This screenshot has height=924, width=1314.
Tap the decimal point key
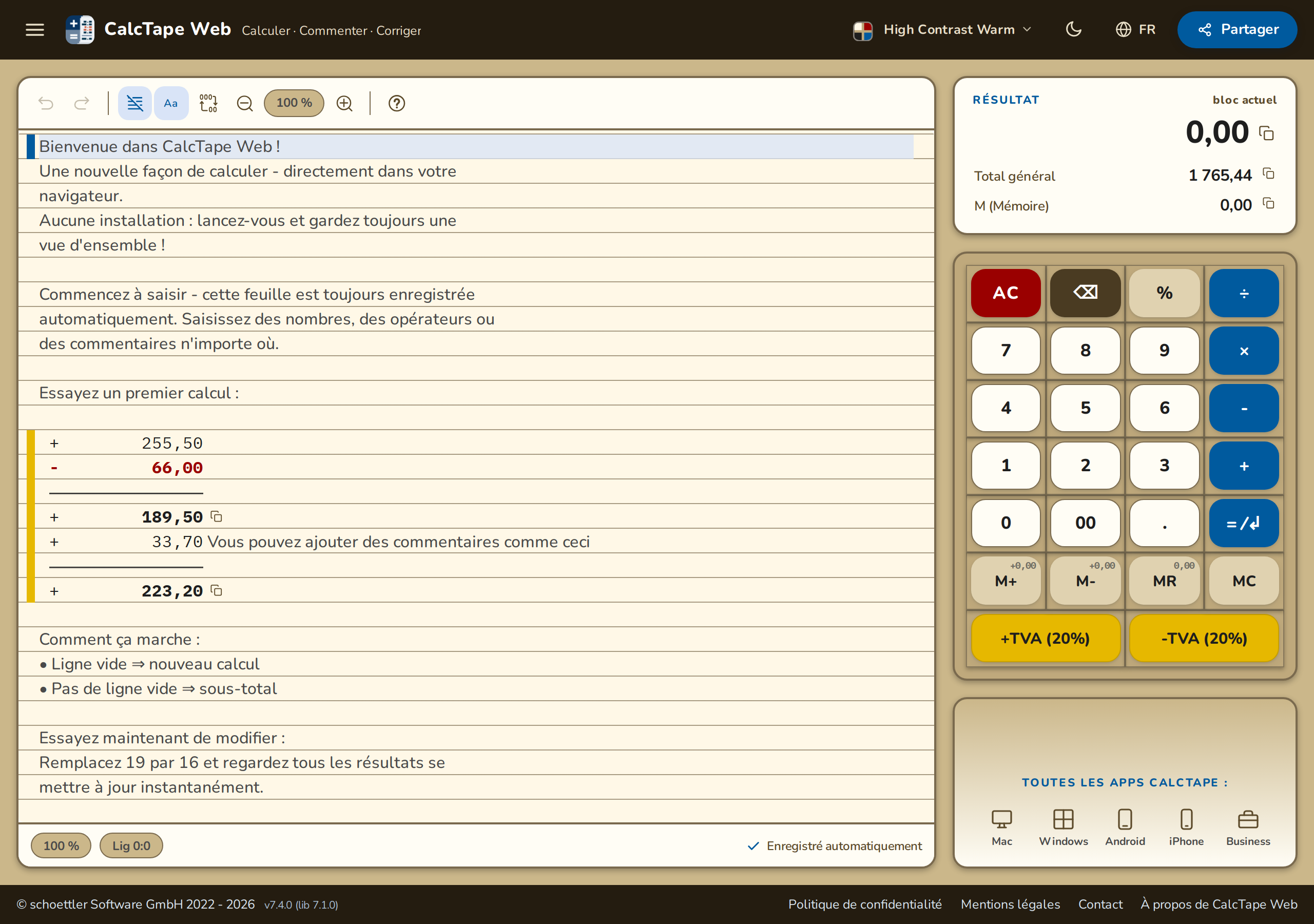point(1164,523)
